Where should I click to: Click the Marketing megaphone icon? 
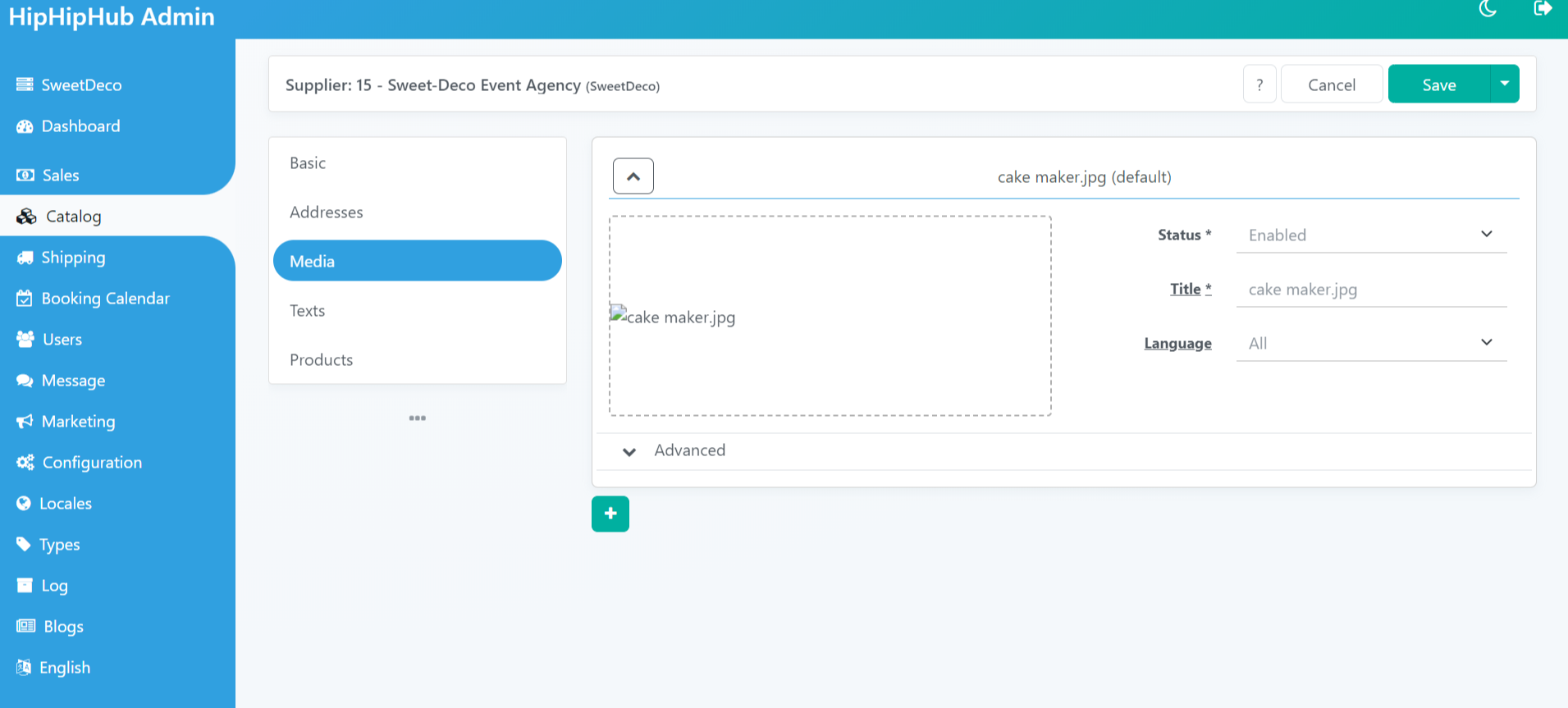click(25, 421)
